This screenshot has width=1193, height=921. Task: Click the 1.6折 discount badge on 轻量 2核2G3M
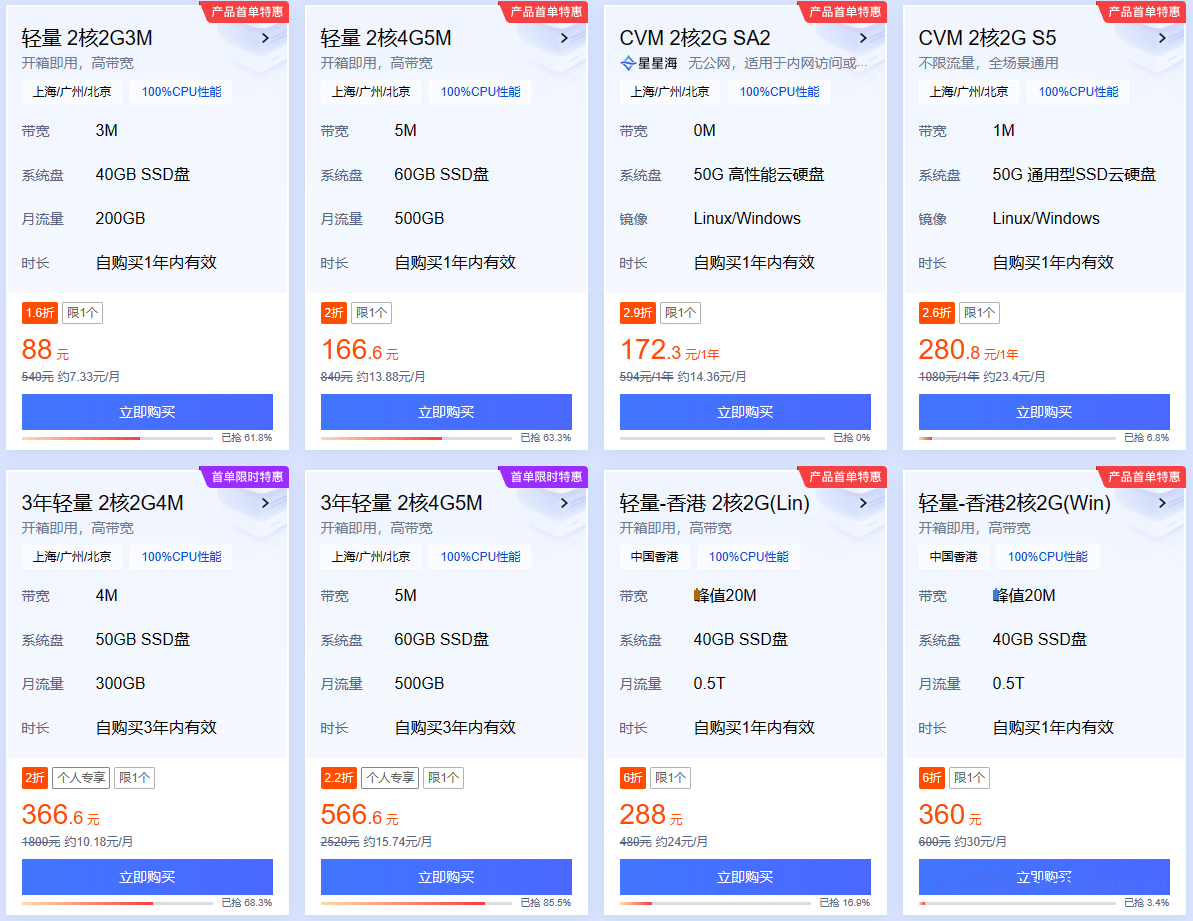point(39,312)
